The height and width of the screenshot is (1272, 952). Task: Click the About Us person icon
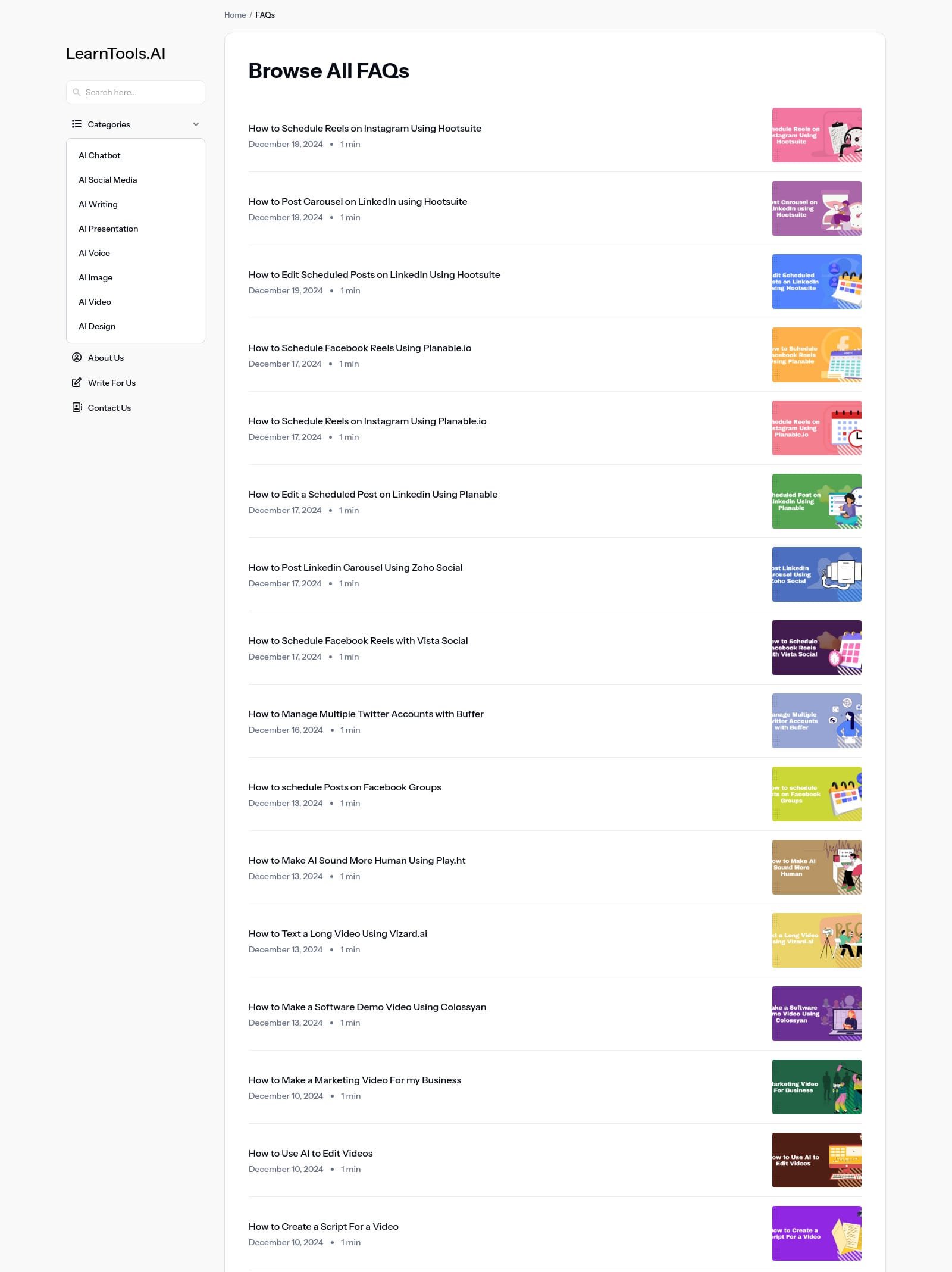77,357
